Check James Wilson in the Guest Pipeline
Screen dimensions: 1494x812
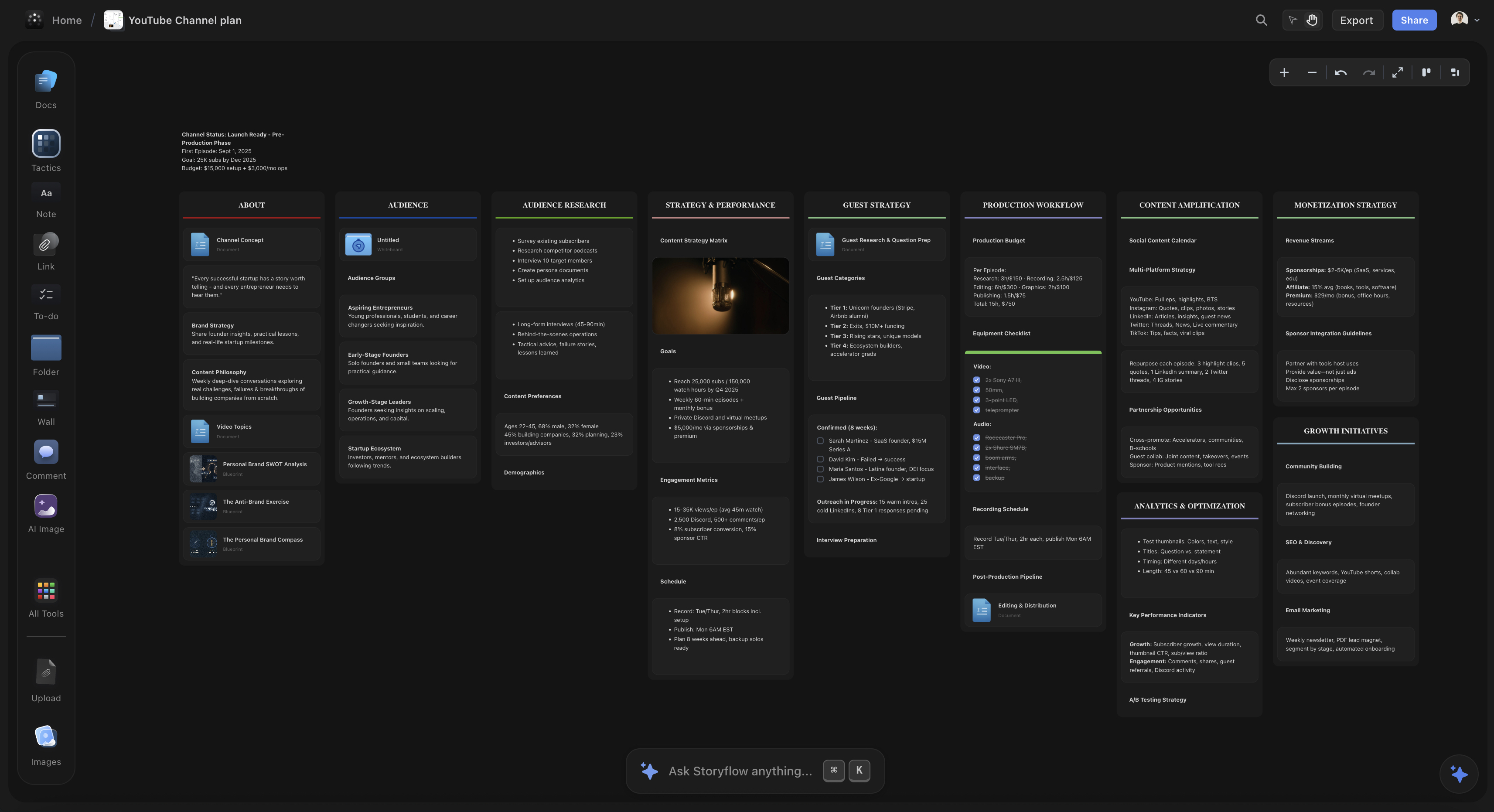tap(820, 479)
